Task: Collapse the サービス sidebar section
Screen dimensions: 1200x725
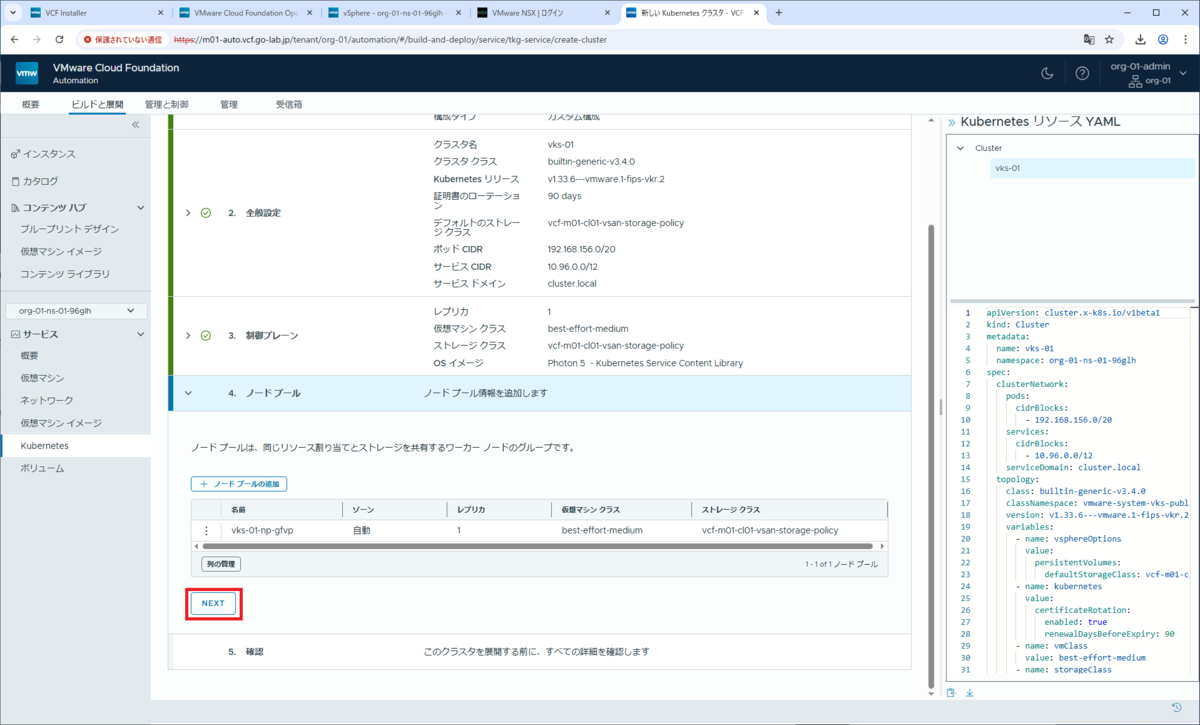Action: pos(140,334)
